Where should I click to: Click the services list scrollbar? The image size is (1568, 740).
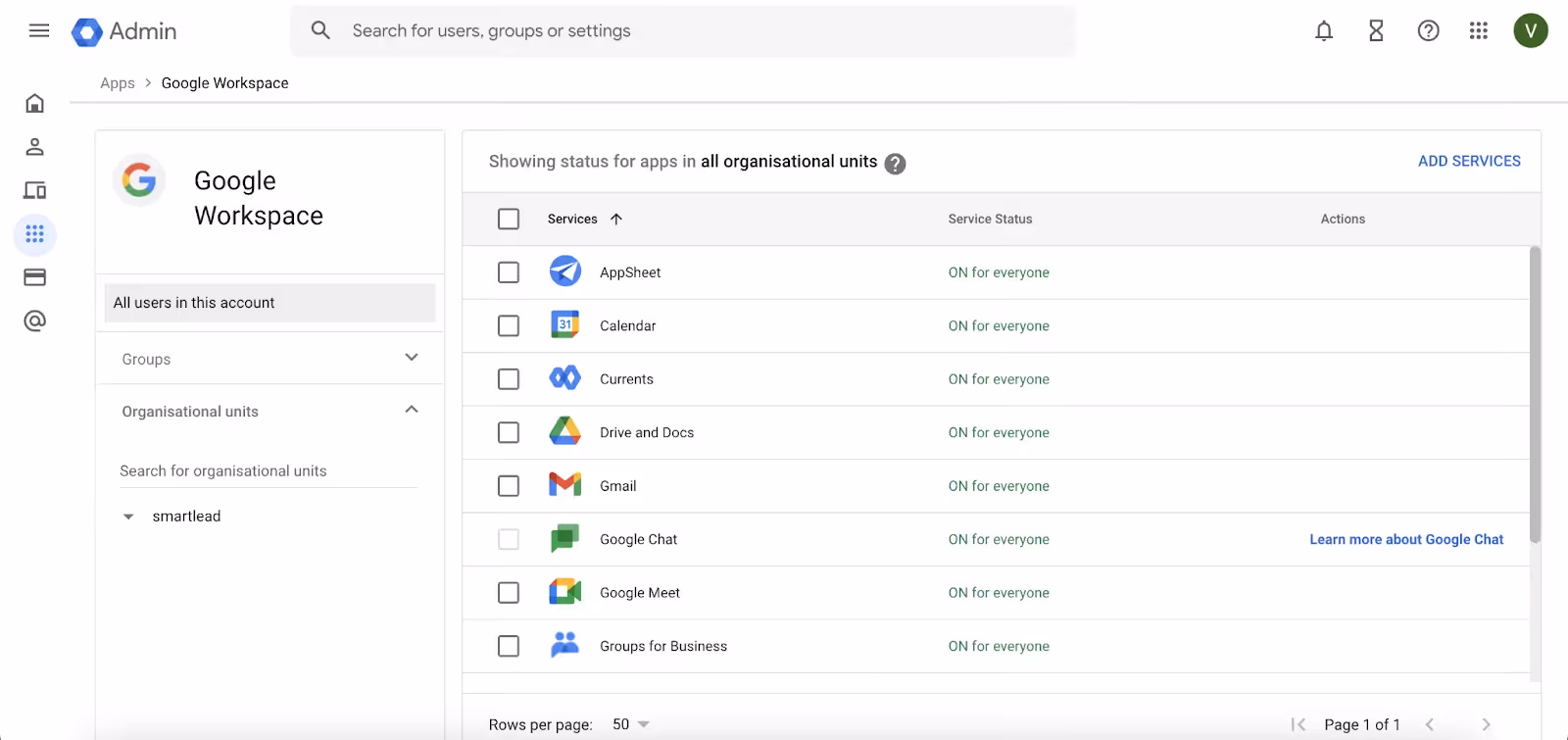point(1535,394)
